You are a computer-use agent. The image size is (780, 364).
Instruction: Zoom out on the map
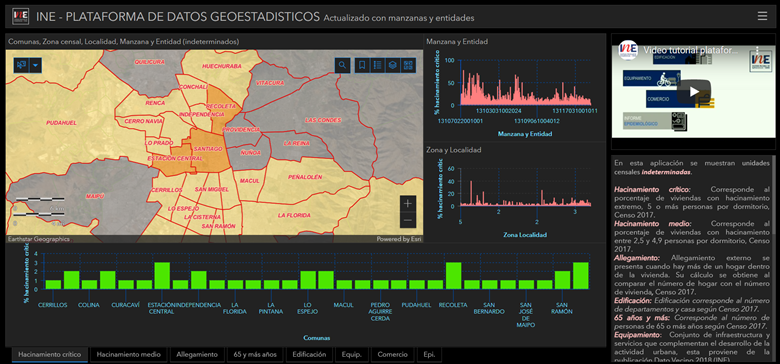407,220
